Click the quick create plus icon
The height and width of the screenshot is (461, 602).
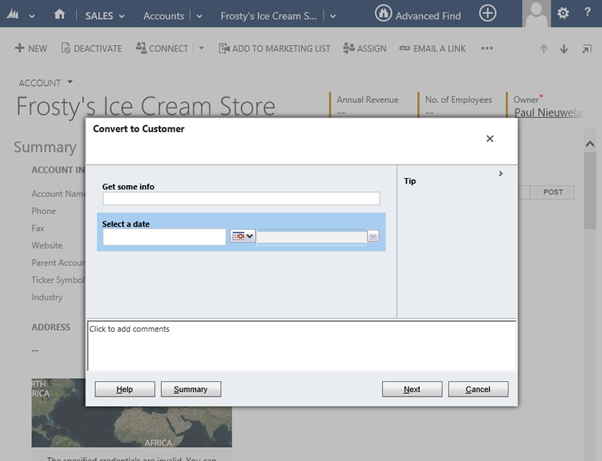(x=487, y=14)
